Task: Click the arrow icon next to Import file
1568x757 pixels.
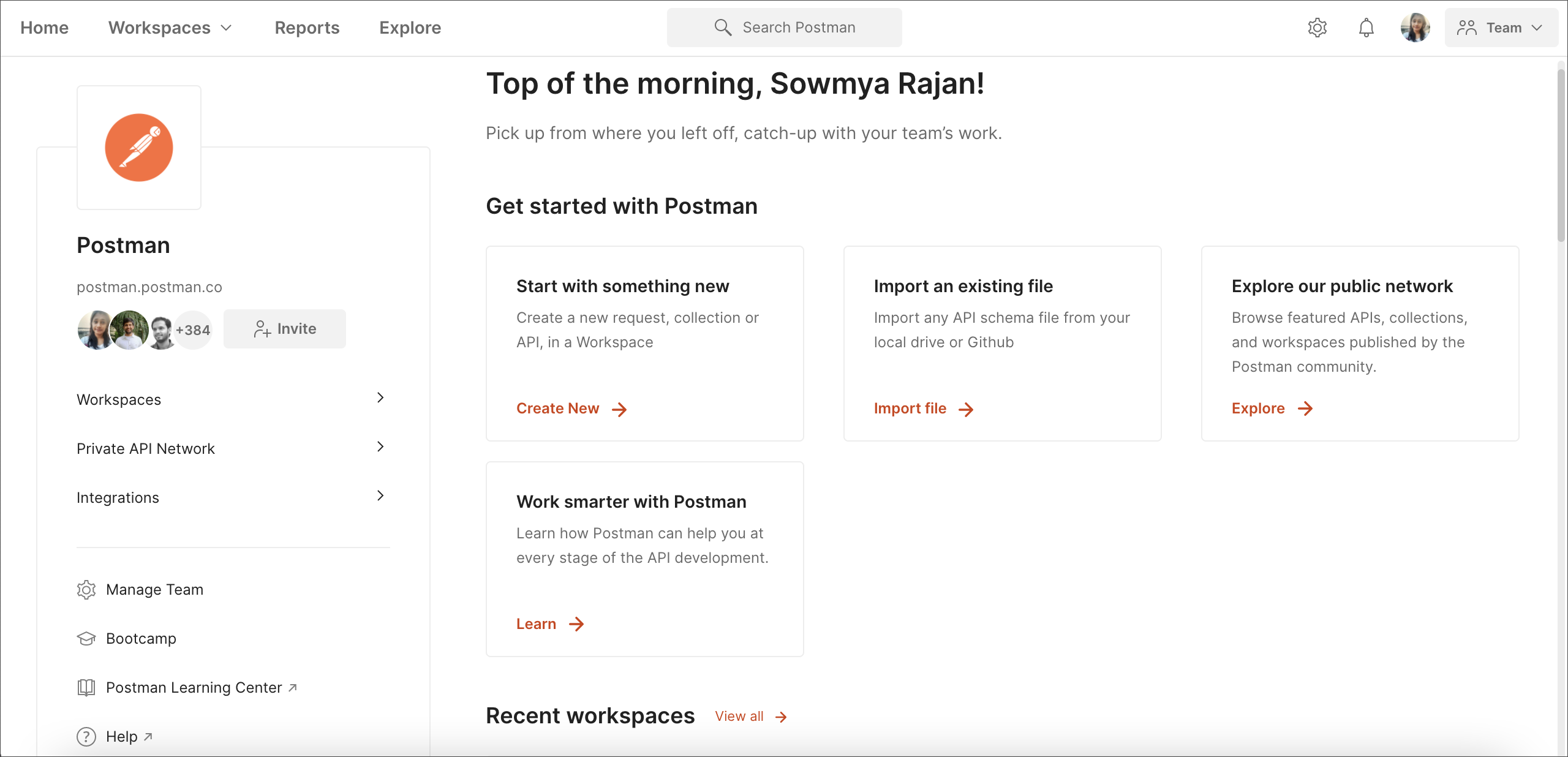Action: tap(966, 409)
